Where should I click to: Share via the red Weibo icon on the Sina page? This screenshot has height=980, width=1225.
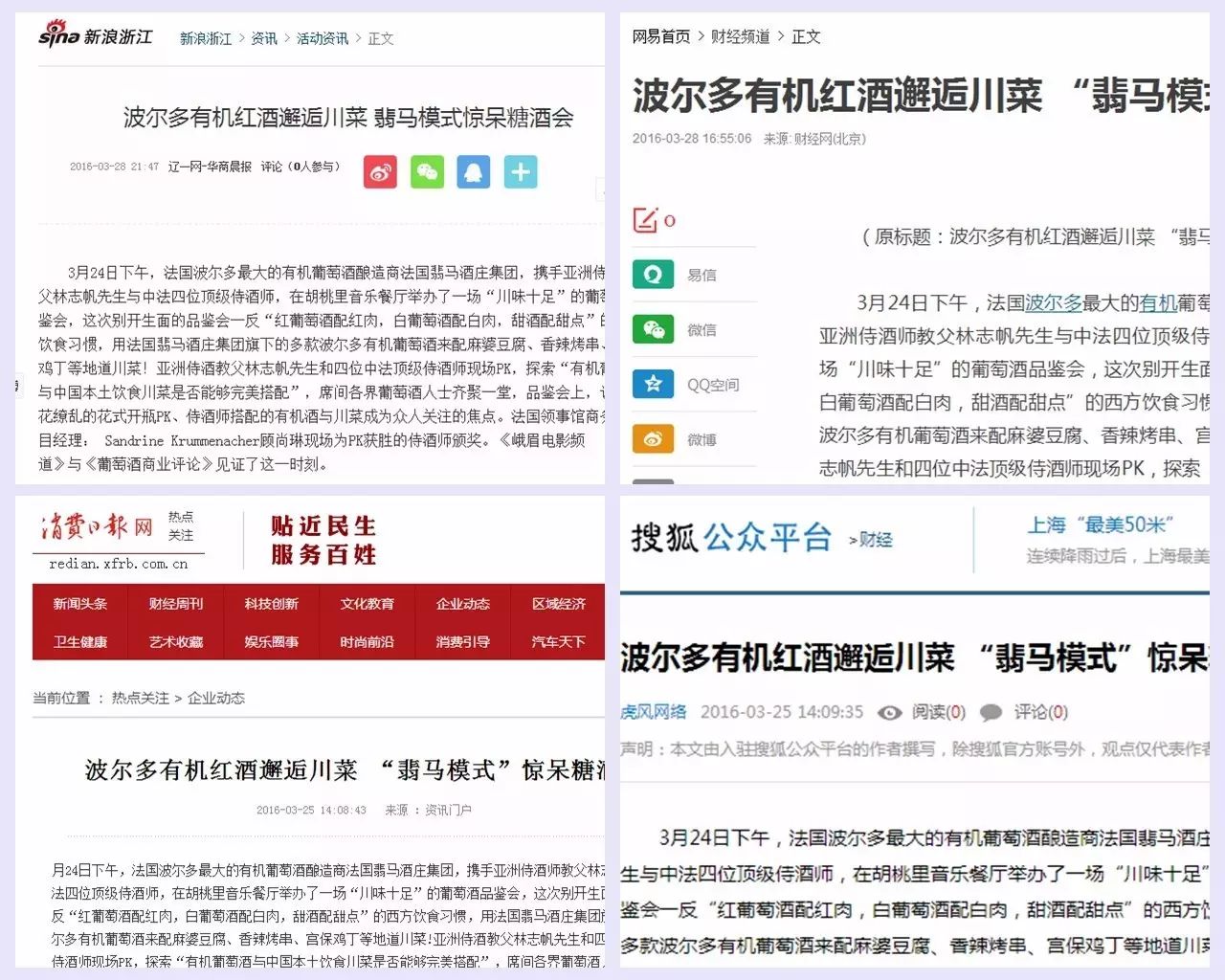pos(380,172)
